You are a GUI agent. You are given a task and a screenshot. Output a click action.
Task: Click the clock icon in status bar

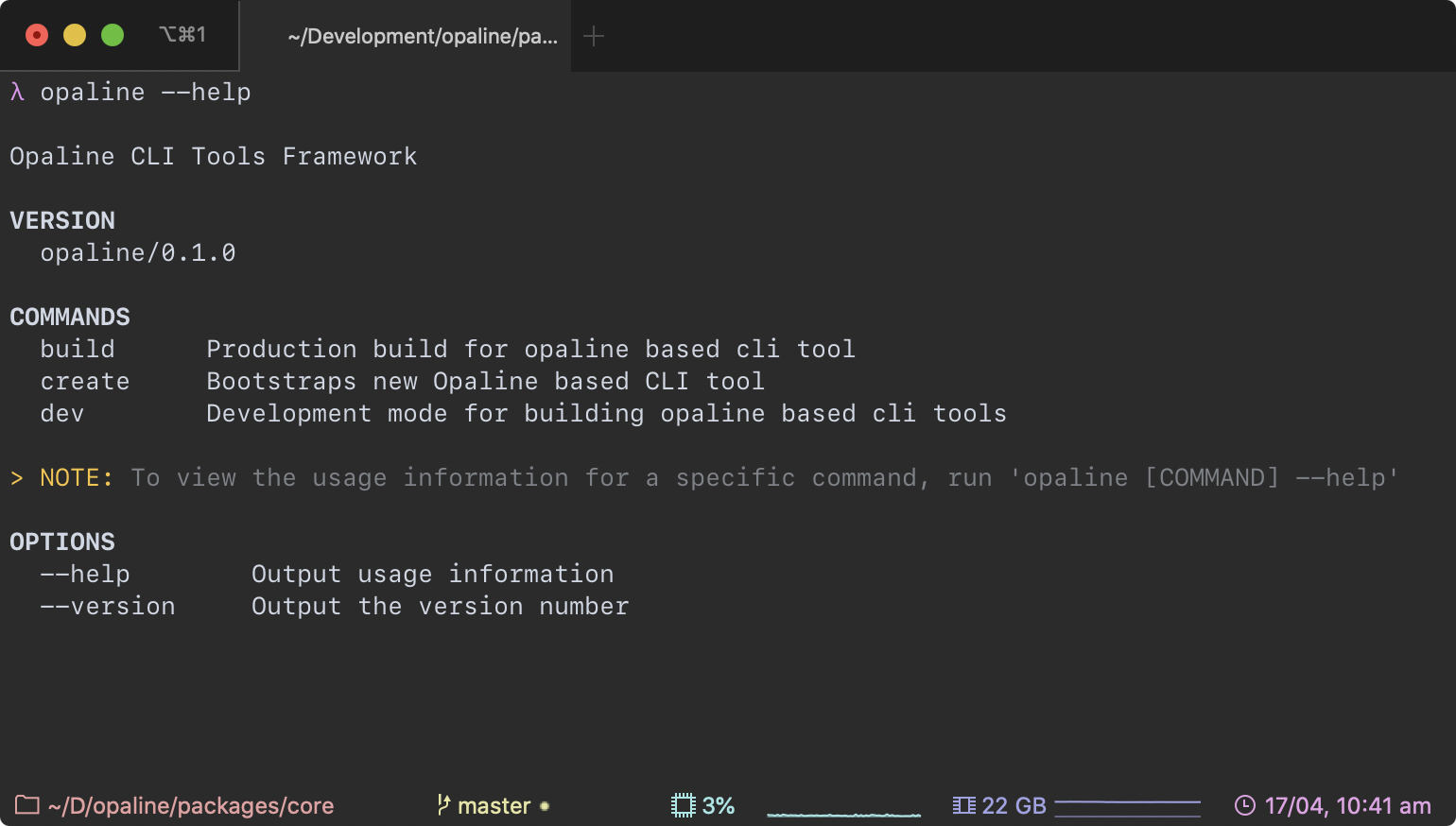click(1245, 805)
